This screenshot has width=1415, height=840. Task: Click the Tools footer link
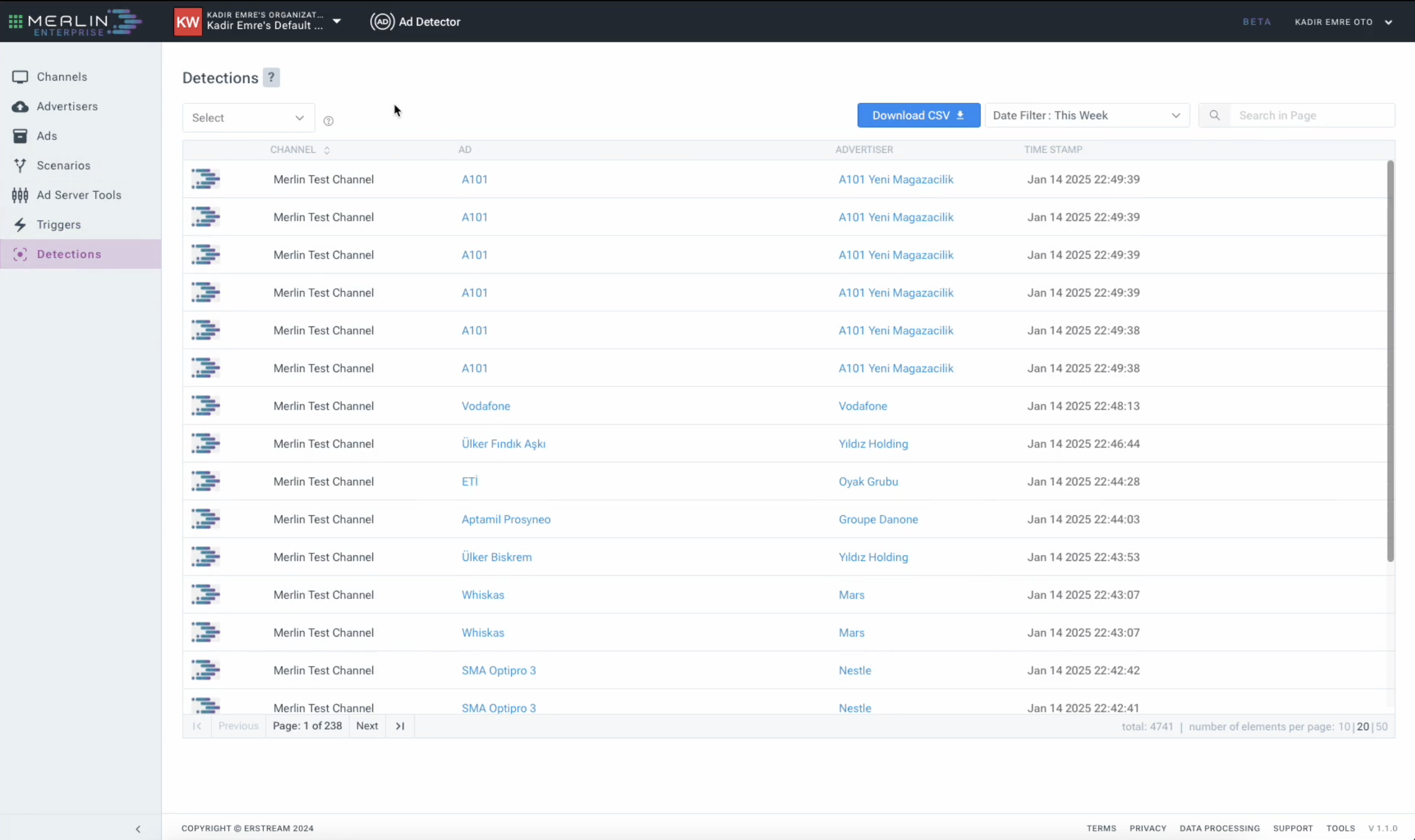[x=1340, y=828]
